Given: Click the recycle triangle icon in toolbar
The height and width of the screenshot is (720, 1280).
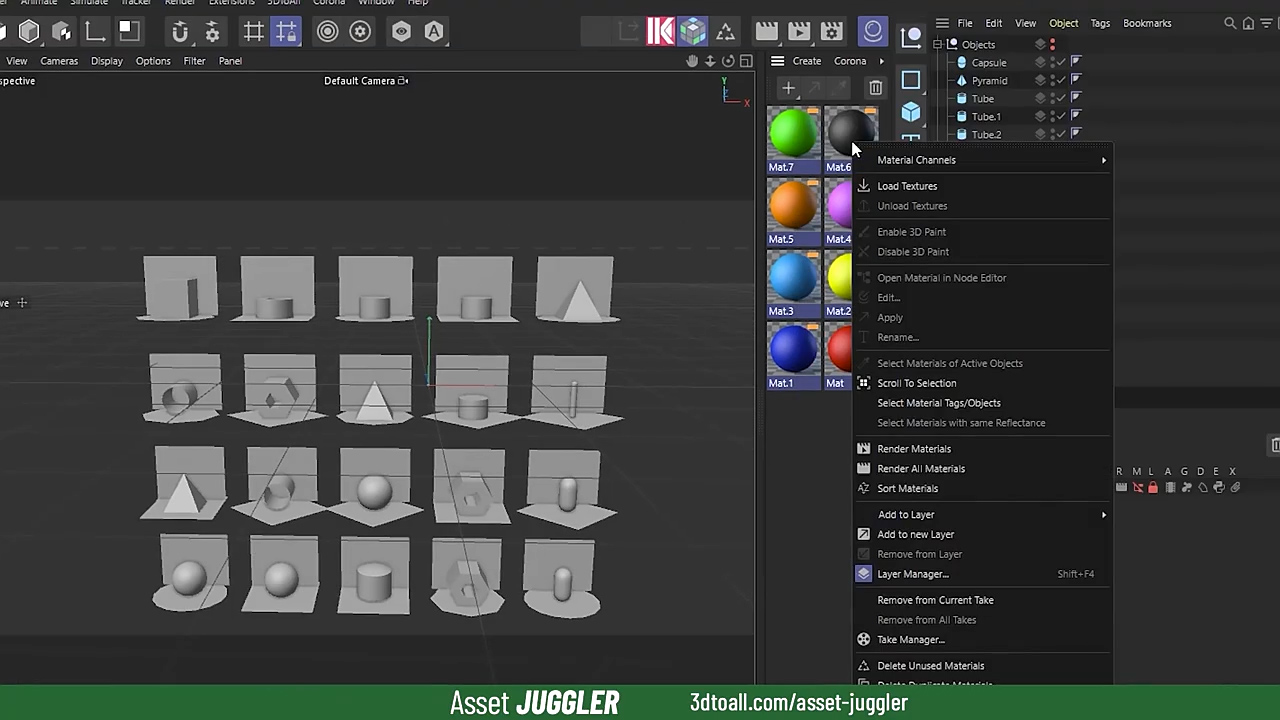Looking at the screenshot, I should point(726,32).
